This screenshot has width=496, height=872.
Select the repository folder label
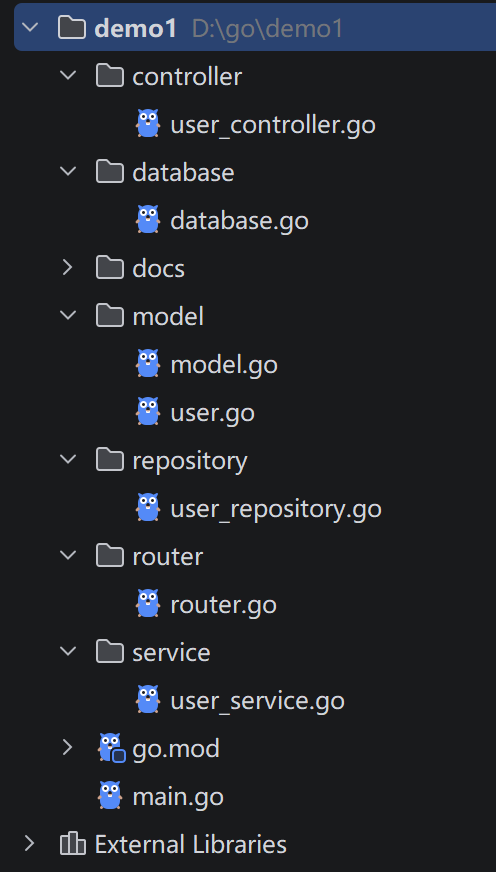[190, 461]
